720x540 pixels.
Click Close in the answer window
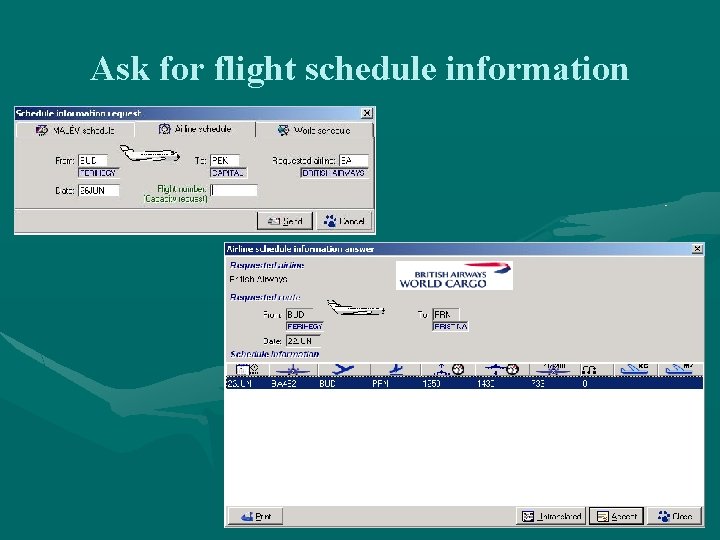click(x=675, y=516)
